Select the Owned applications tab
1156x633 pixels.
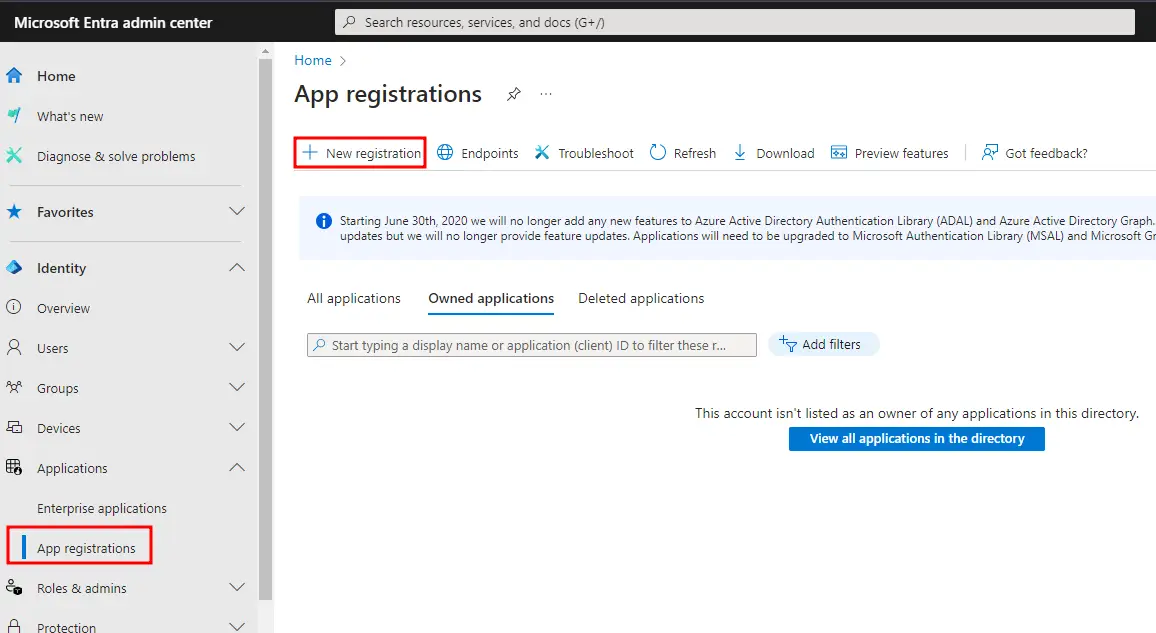point(491,298)
